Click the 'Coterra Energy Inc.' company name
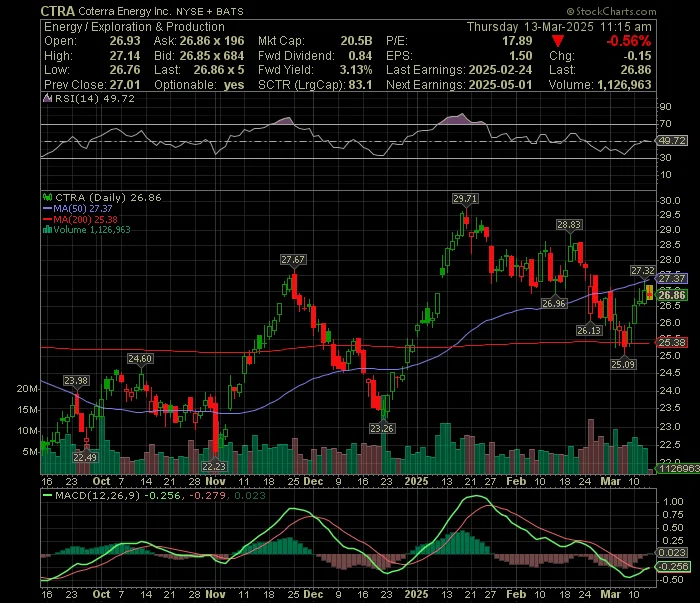Screen dimensions: 700x603 pyautogui.click(x=125, y=12)
